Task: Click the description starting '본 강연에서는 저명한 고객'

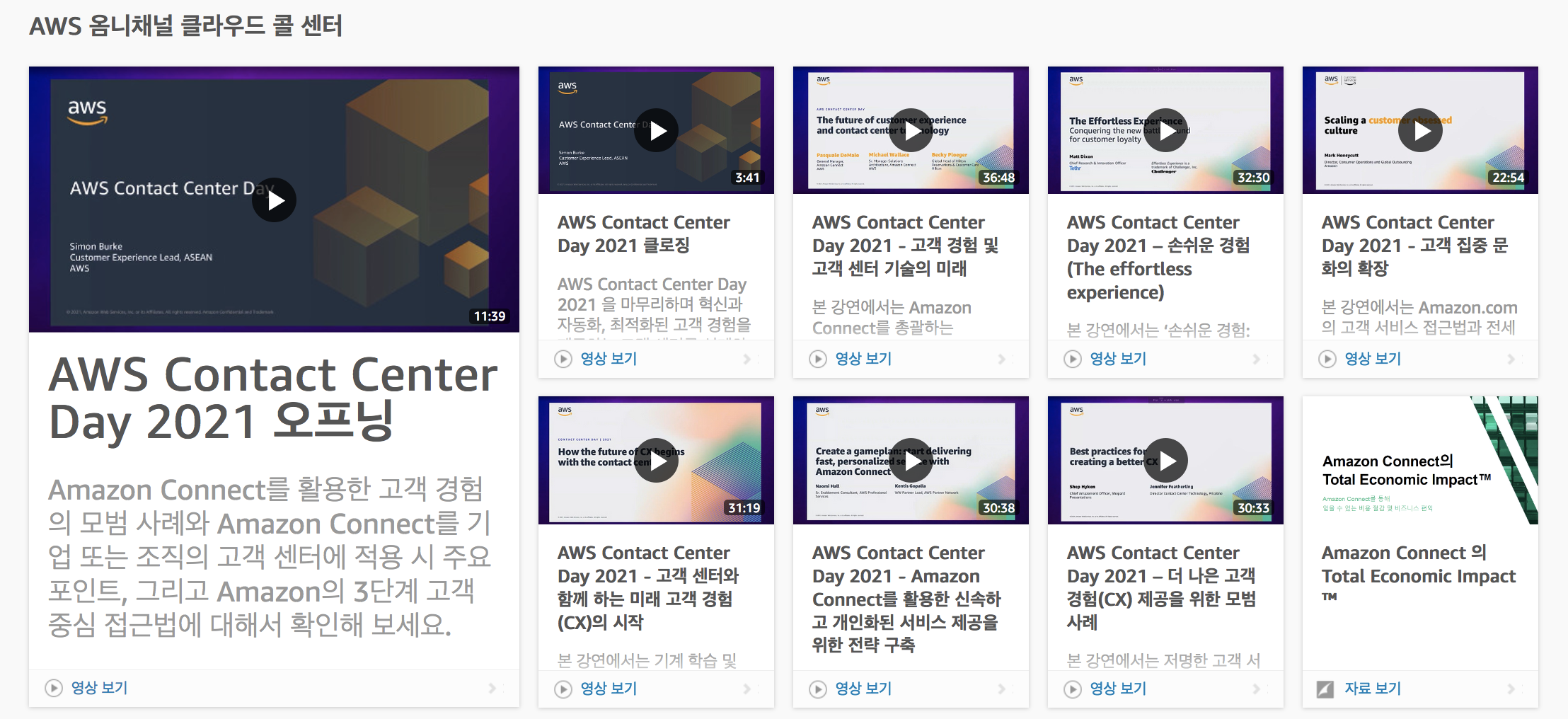Action: tap(1164, 660)
